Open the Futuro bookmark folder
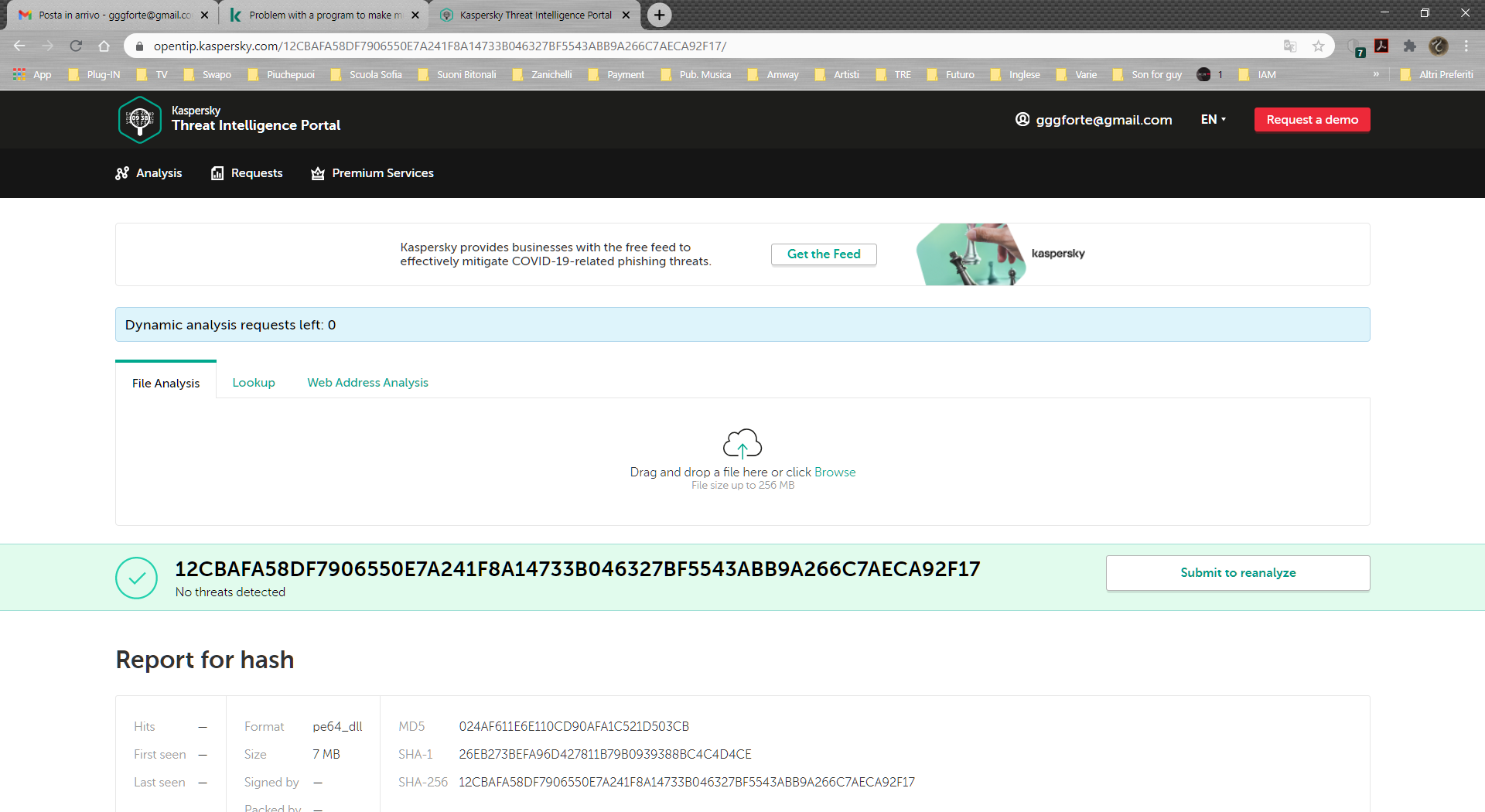This screenshot has width=1485, height=812. click(x=951, y=75)
